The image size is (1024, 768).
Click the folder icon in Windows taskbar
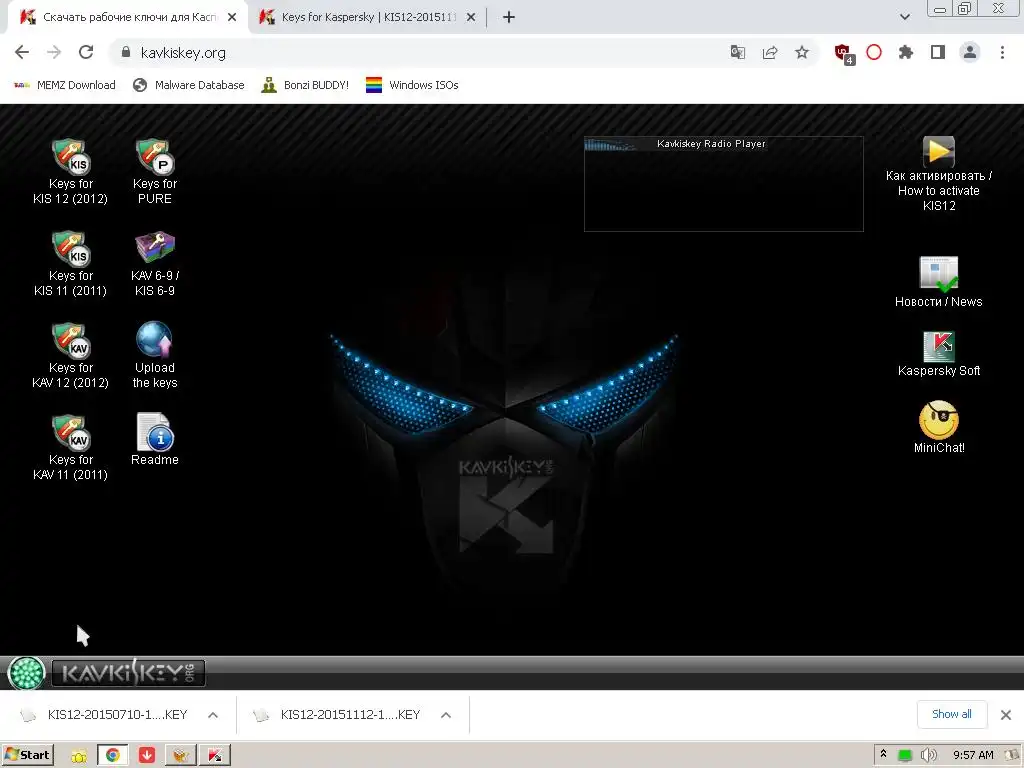coord(79,756)
